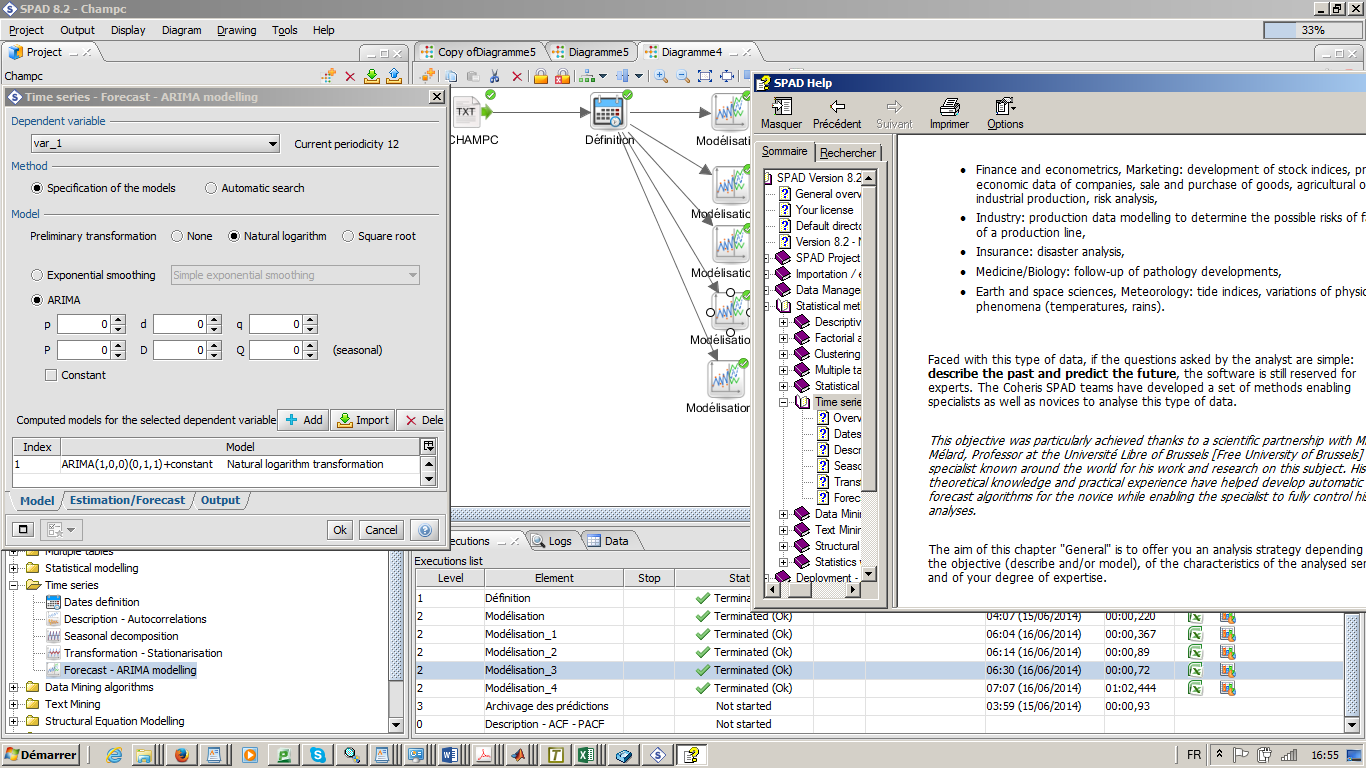Open the Drawing menu

(x=237, y=30)
